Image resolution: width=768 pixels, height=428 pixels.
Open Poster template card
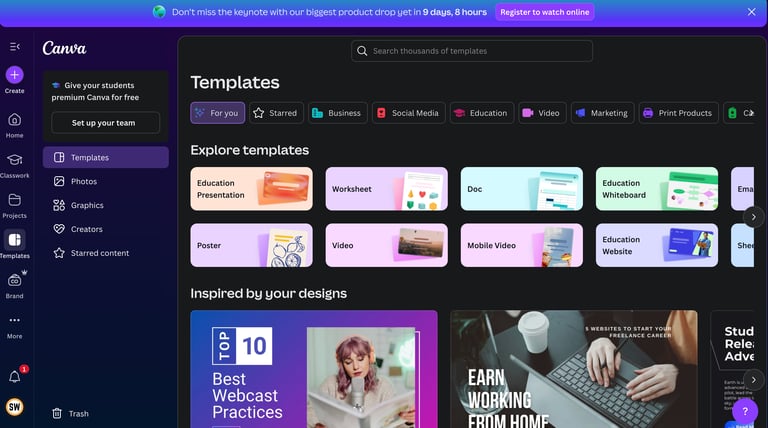click(251, 245)
